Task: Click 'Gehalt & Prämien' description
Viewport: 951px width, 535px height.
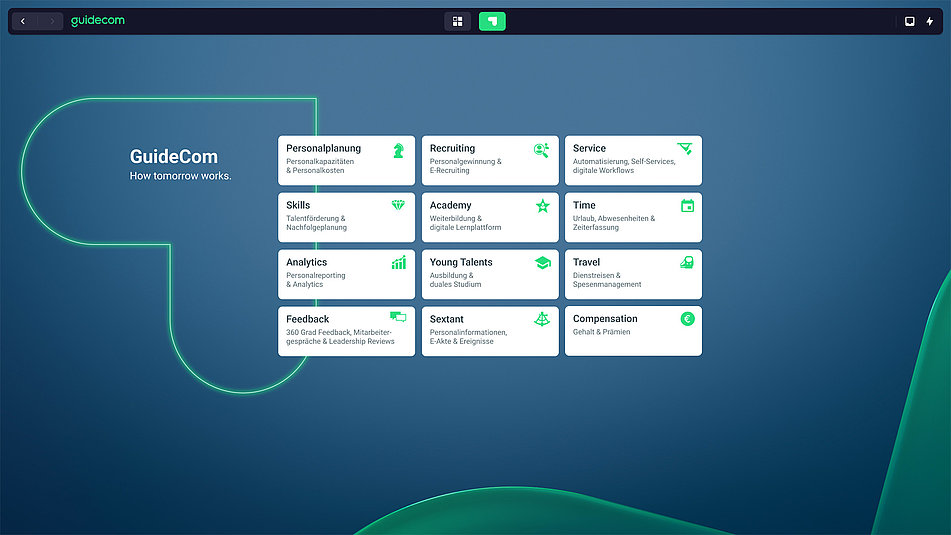Action: pyautogui.click(x=601, y=332)
